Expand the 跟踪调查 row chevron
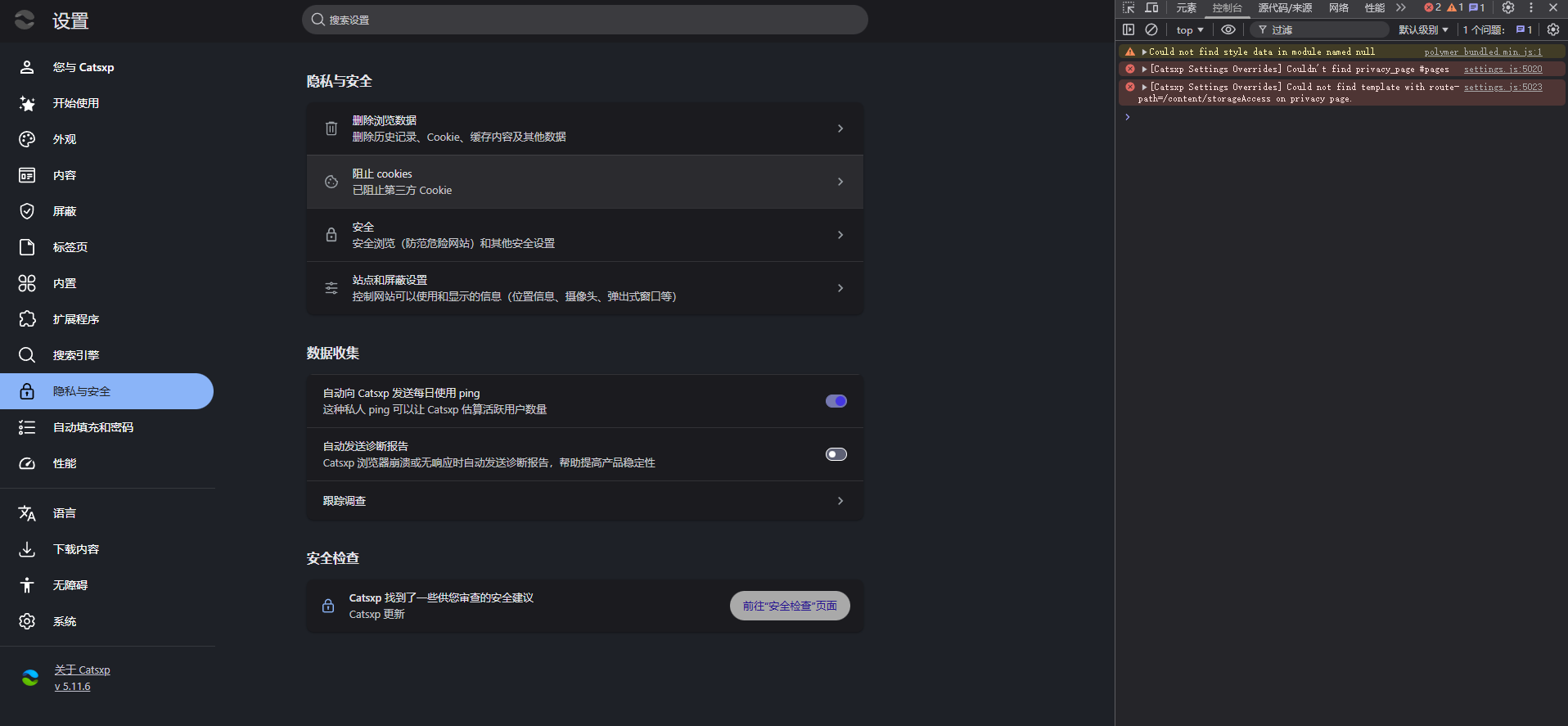Image resolution: width=1568 pixels, height=726 pixels. click(840, 501)
